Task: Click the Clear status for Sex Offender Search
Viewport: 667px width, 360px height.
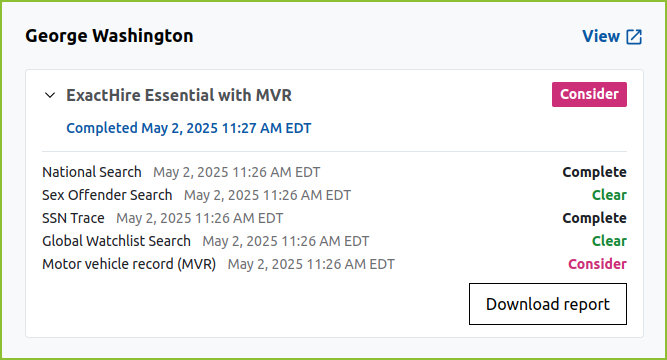Action: pyautogui.click(x=609, y=195)
